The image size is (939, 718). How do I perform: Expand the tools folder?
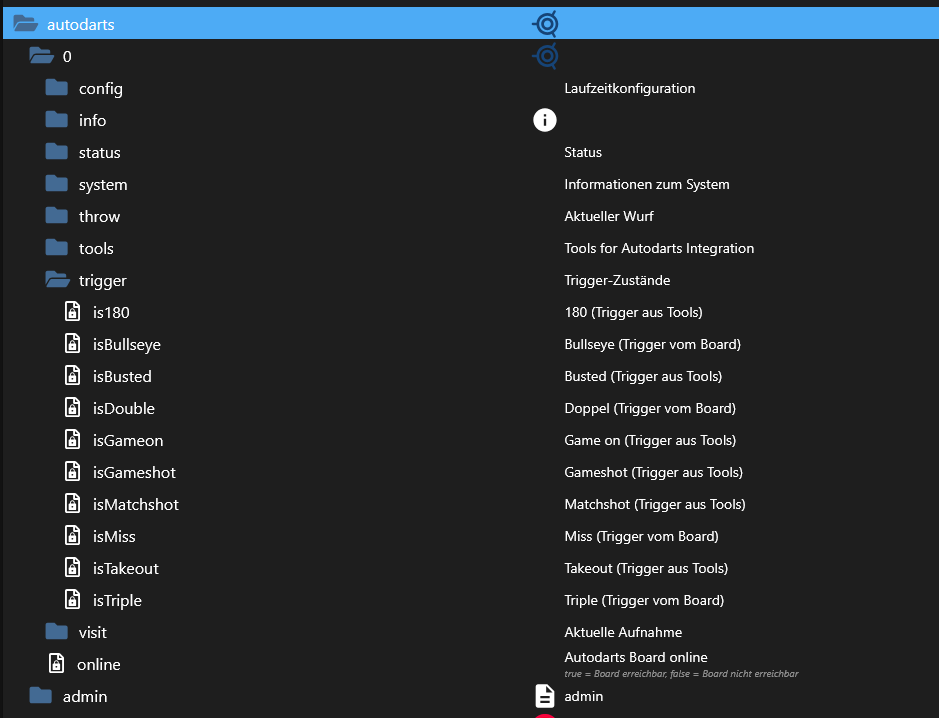pyautogui.click(x=57, y=248)
